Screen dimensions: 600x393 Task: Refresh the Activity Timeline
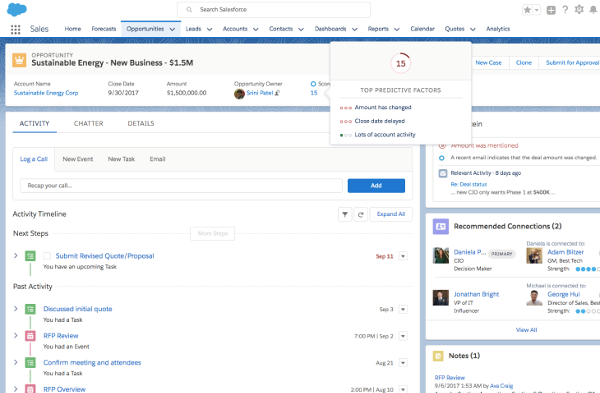click(x=360, y=215)
